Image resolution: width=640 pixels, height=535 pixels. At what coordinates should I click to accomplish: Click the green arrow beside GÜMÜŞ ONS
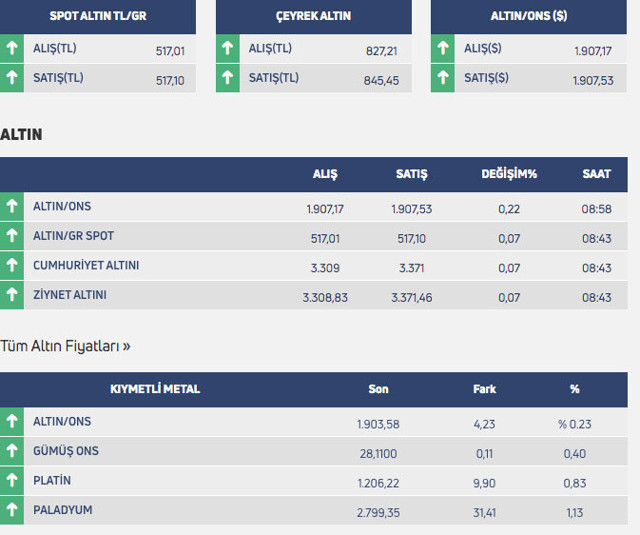pos(12,452)
